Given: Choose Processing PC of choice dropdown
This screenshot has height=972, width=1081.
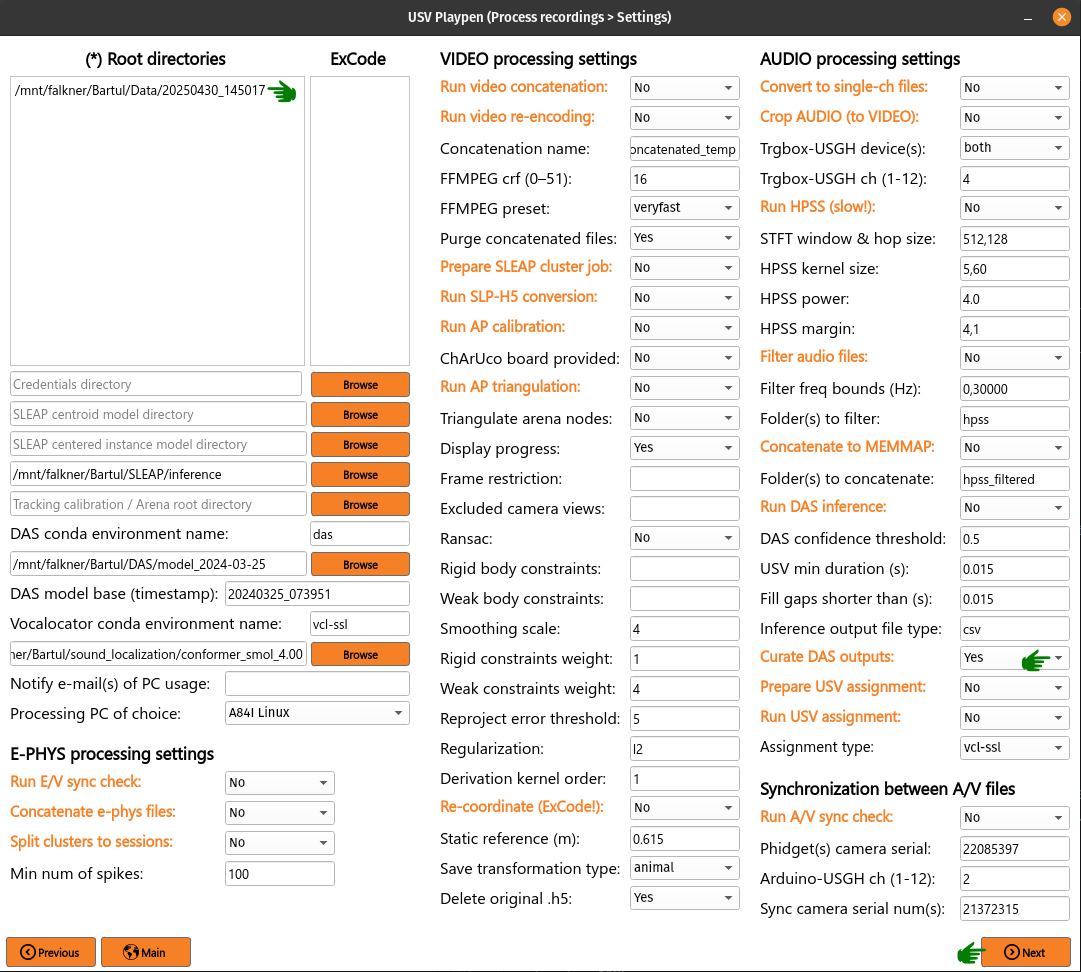Looking at the screenshot, I should (317, 713).
